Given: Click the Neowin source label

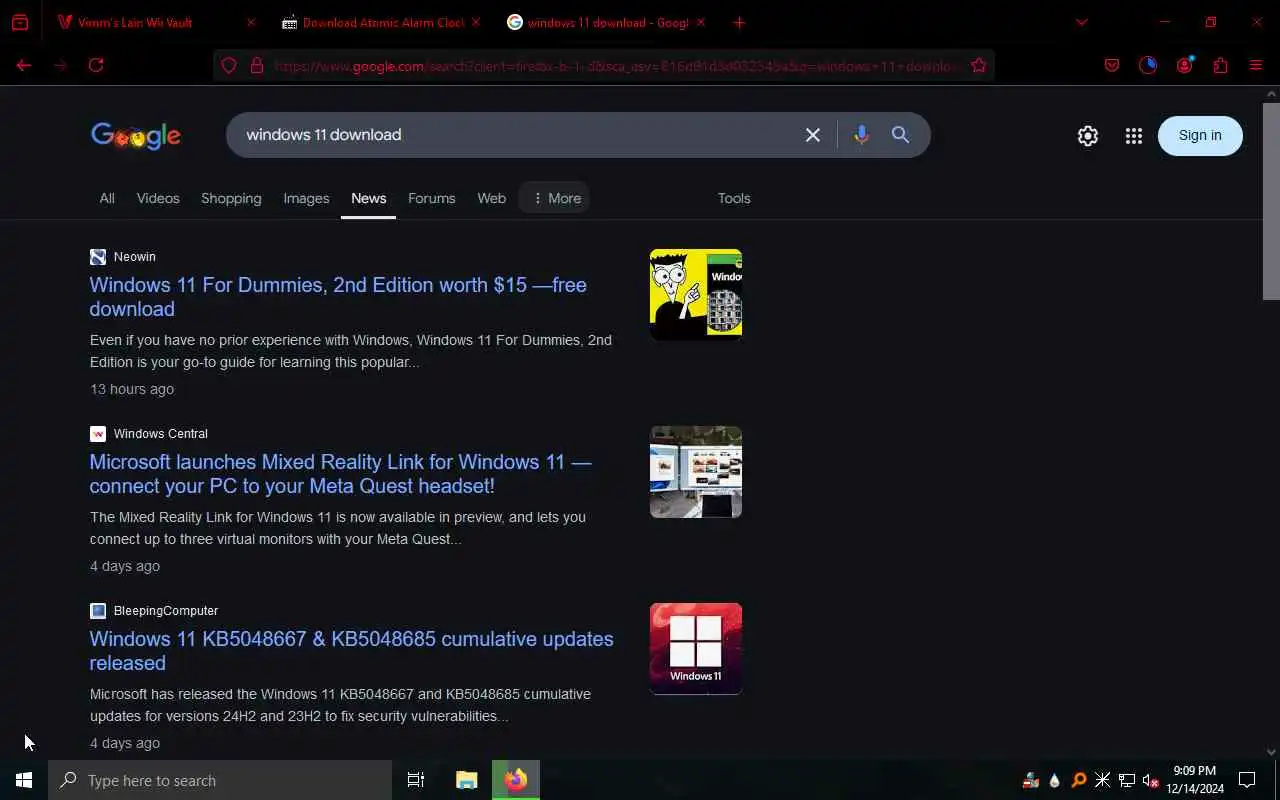Looking at the screenshot, I should [x=135, y=257].
